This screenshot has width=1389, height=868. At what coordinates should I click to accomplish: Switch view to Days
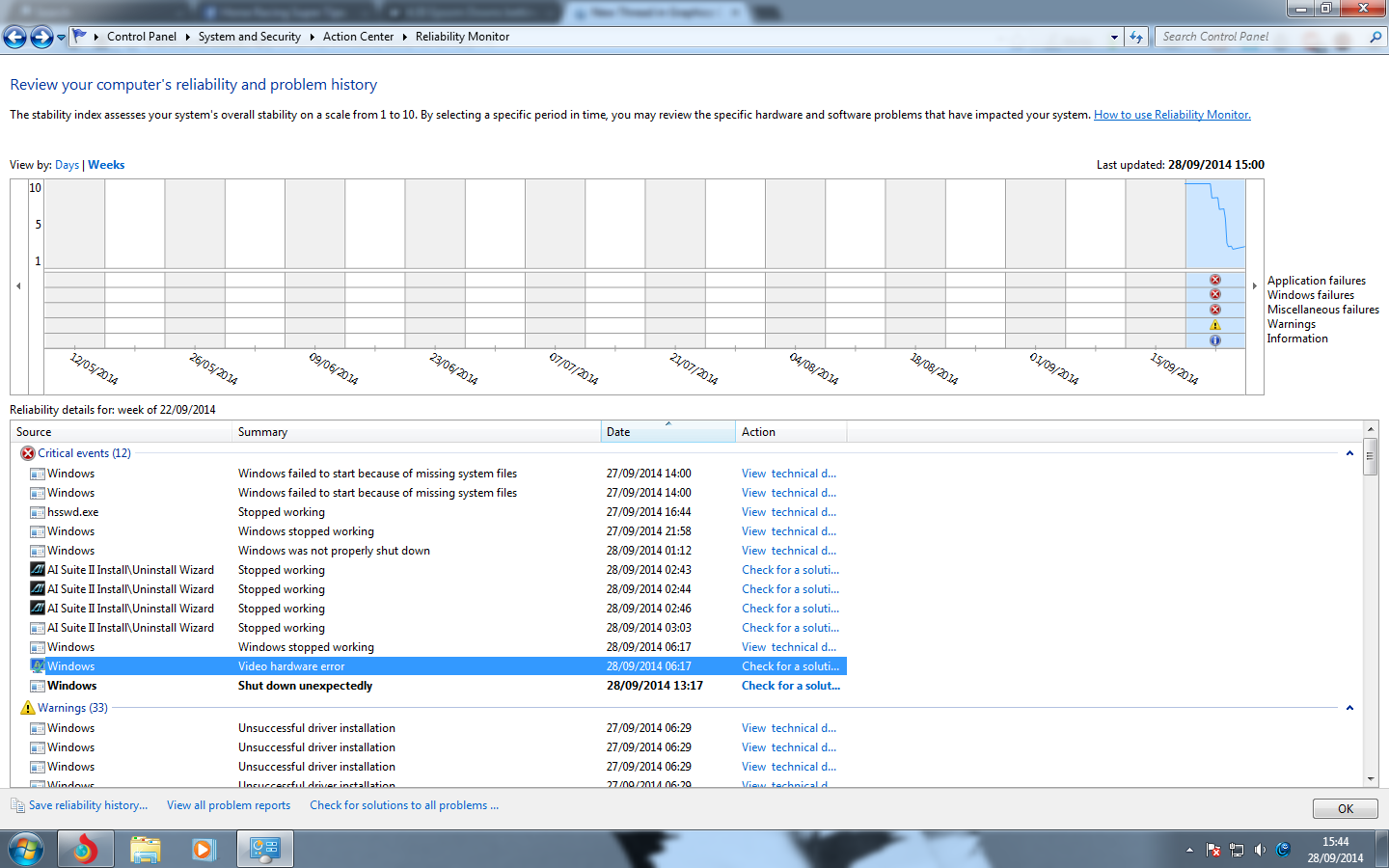[x=67, y=165]
